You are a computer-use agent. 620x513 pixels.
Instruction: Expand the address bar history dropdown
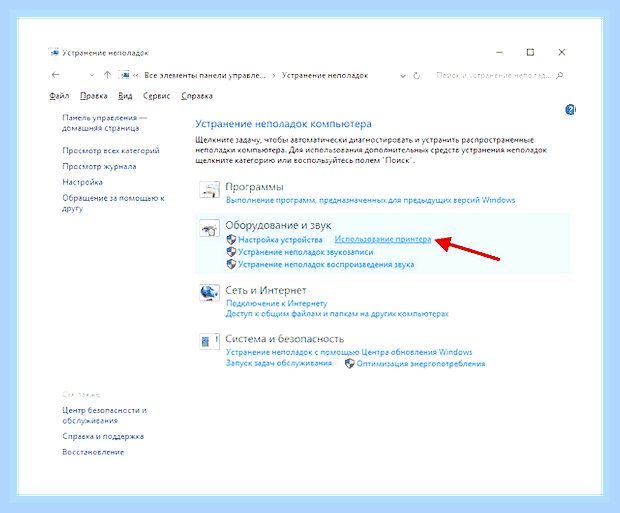pyautogui.click(x=403, y=76)
